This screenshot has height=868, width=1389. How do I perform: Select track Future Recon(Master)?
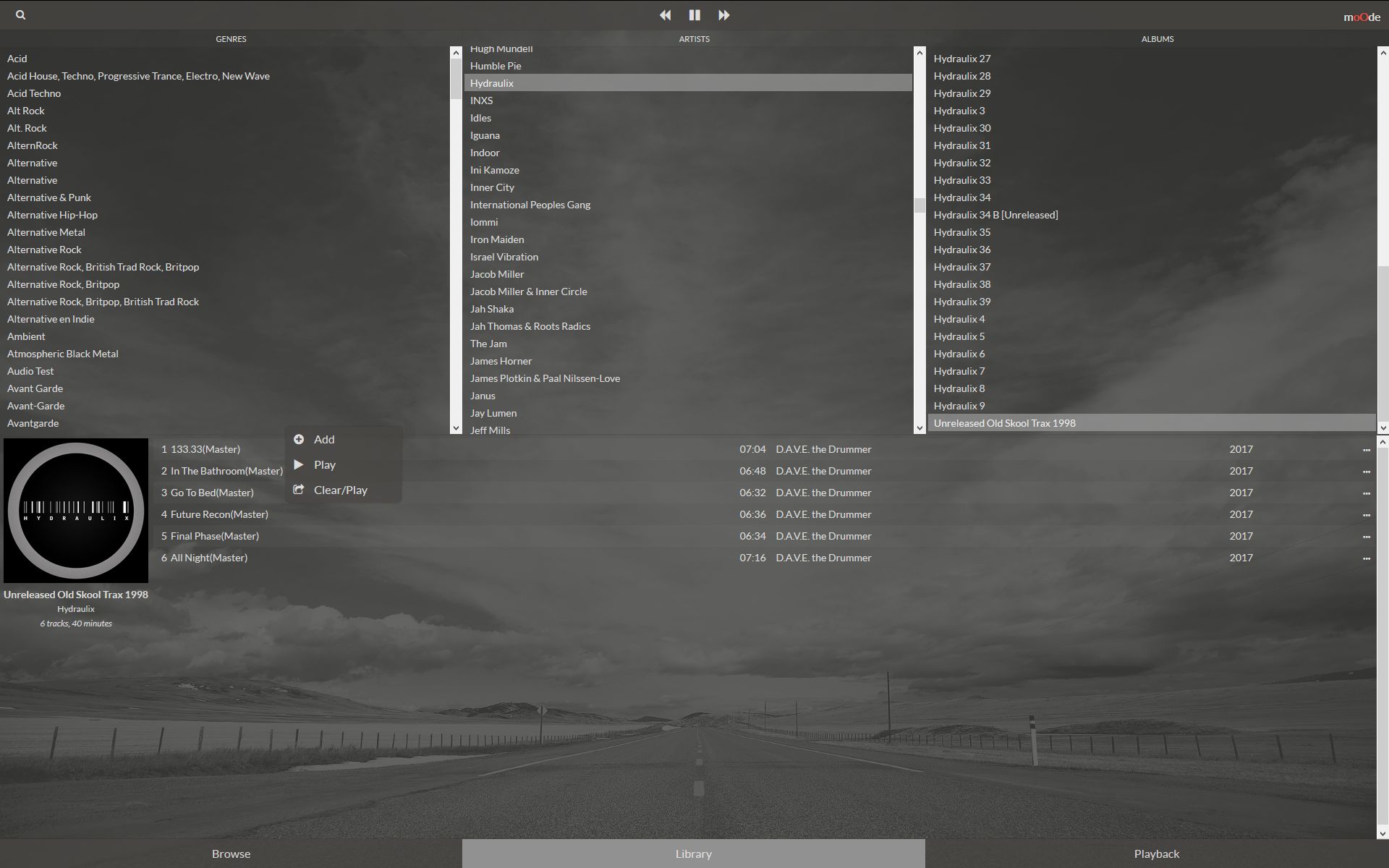(x=219, y=514)
